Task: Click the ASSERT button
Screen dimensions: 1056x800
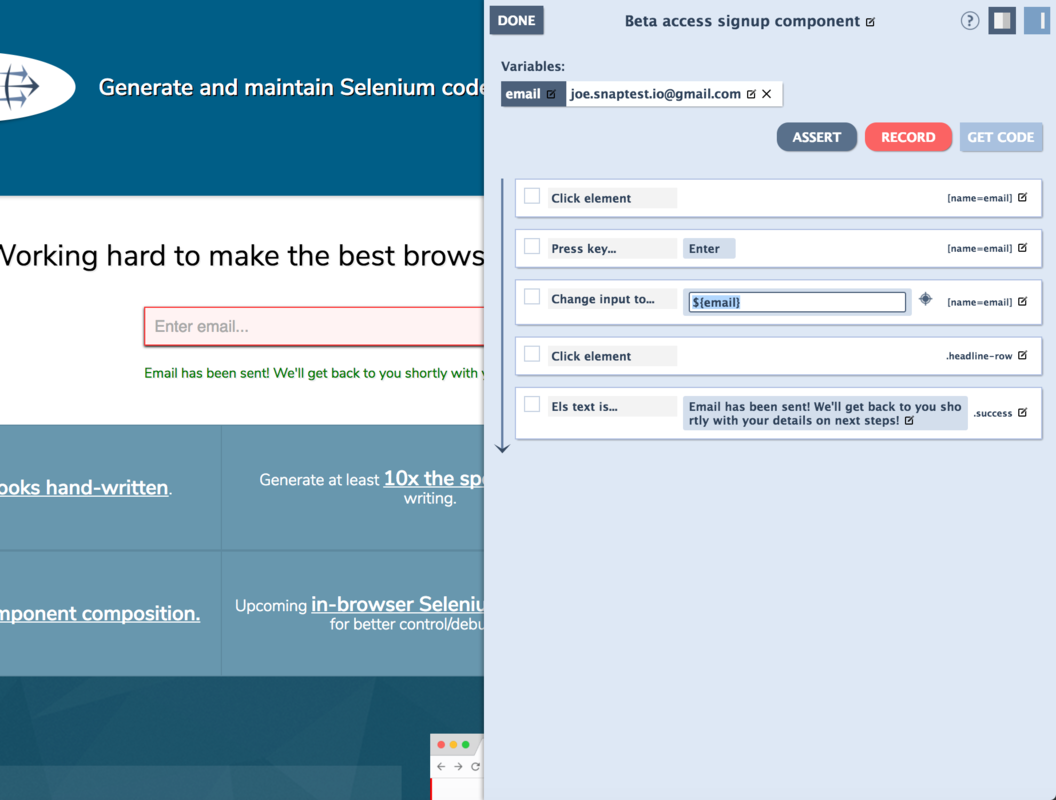Action: click(816, 137)
